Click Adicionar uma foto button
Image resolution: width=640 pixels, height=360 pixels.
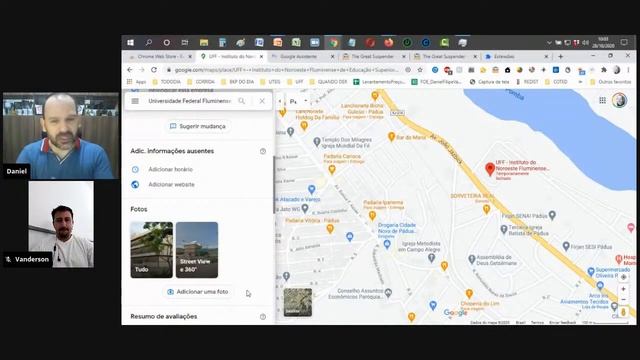click(198, 292)
